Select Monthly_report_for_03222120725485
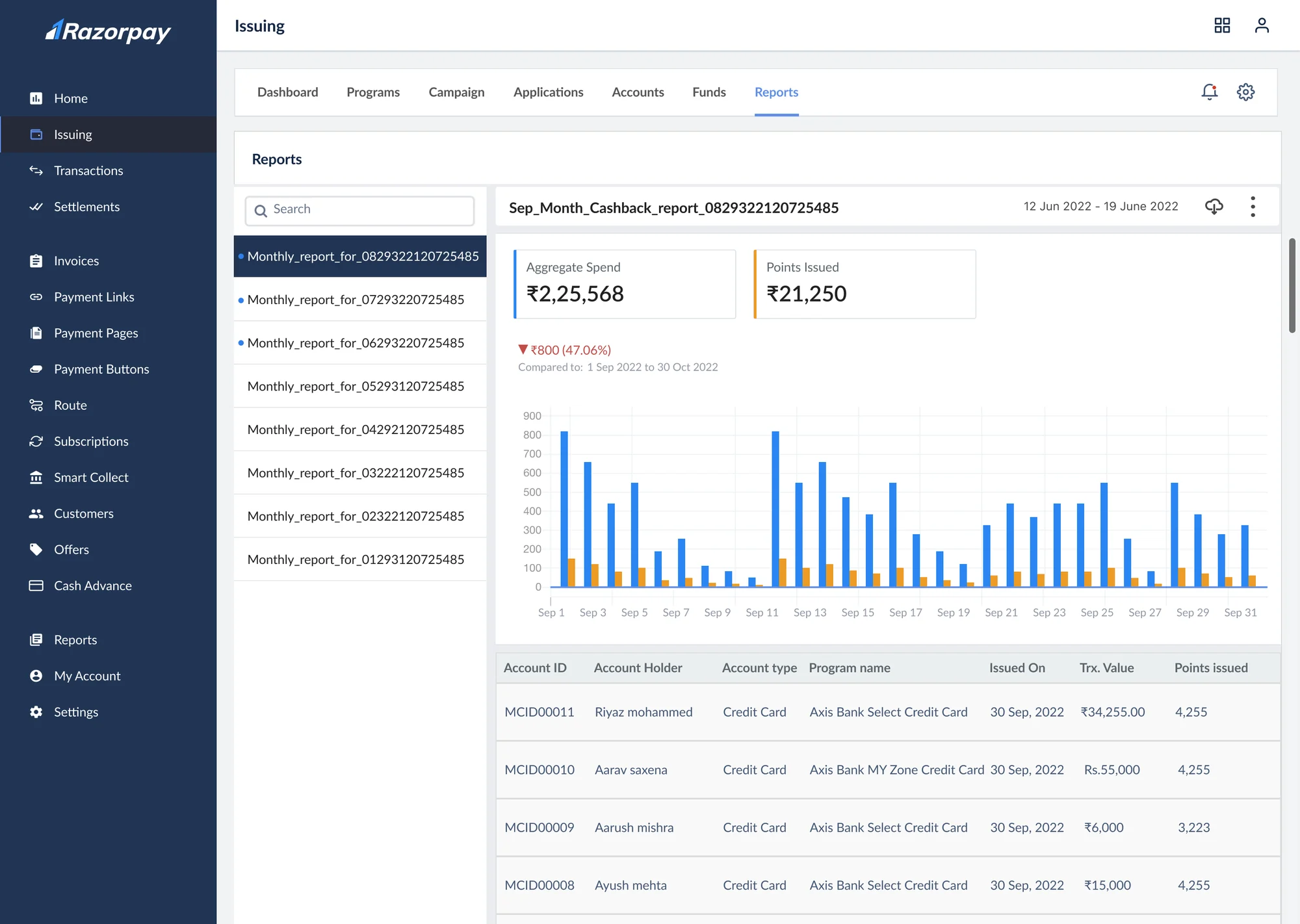 pyautogui.click(x=360, y=473)
